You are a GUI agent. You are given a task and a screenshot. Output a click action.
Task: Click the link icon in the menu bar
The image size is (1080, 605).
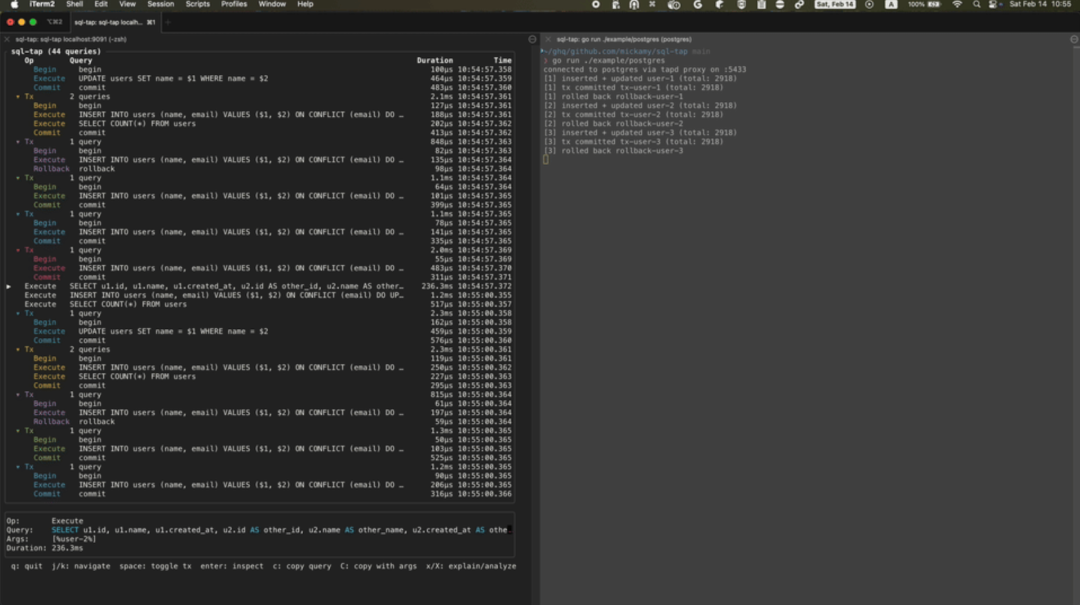(x=799, y=5)
